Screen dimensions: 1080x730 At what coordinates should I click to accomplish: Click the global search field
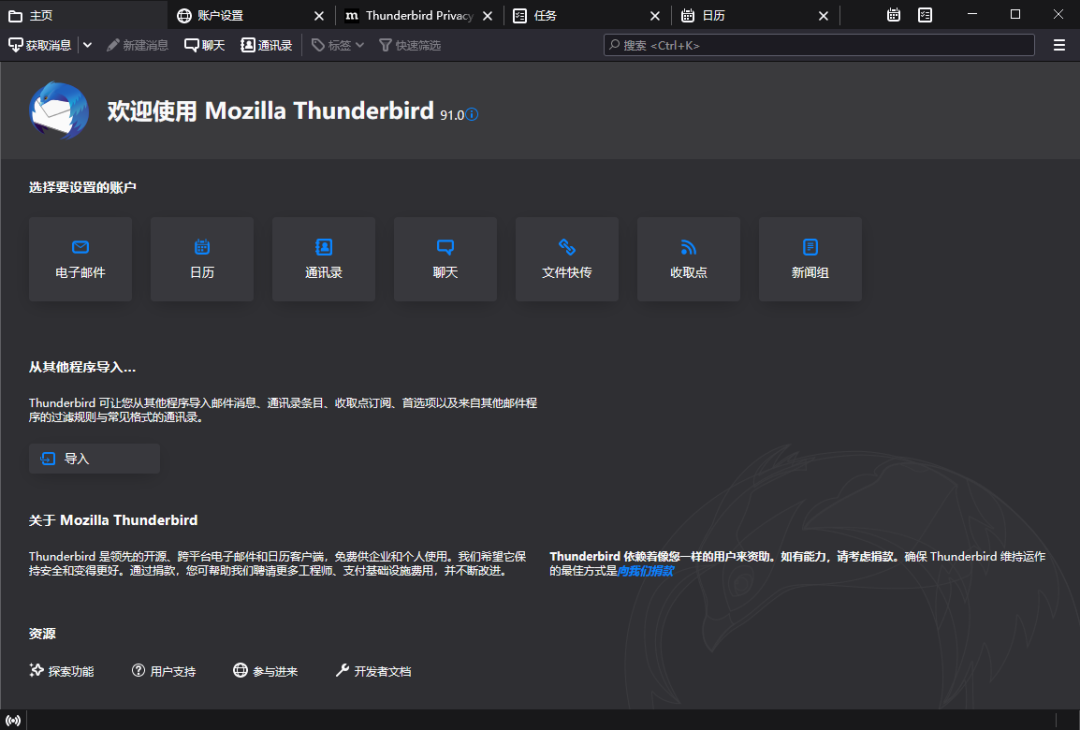coord(819,45)
